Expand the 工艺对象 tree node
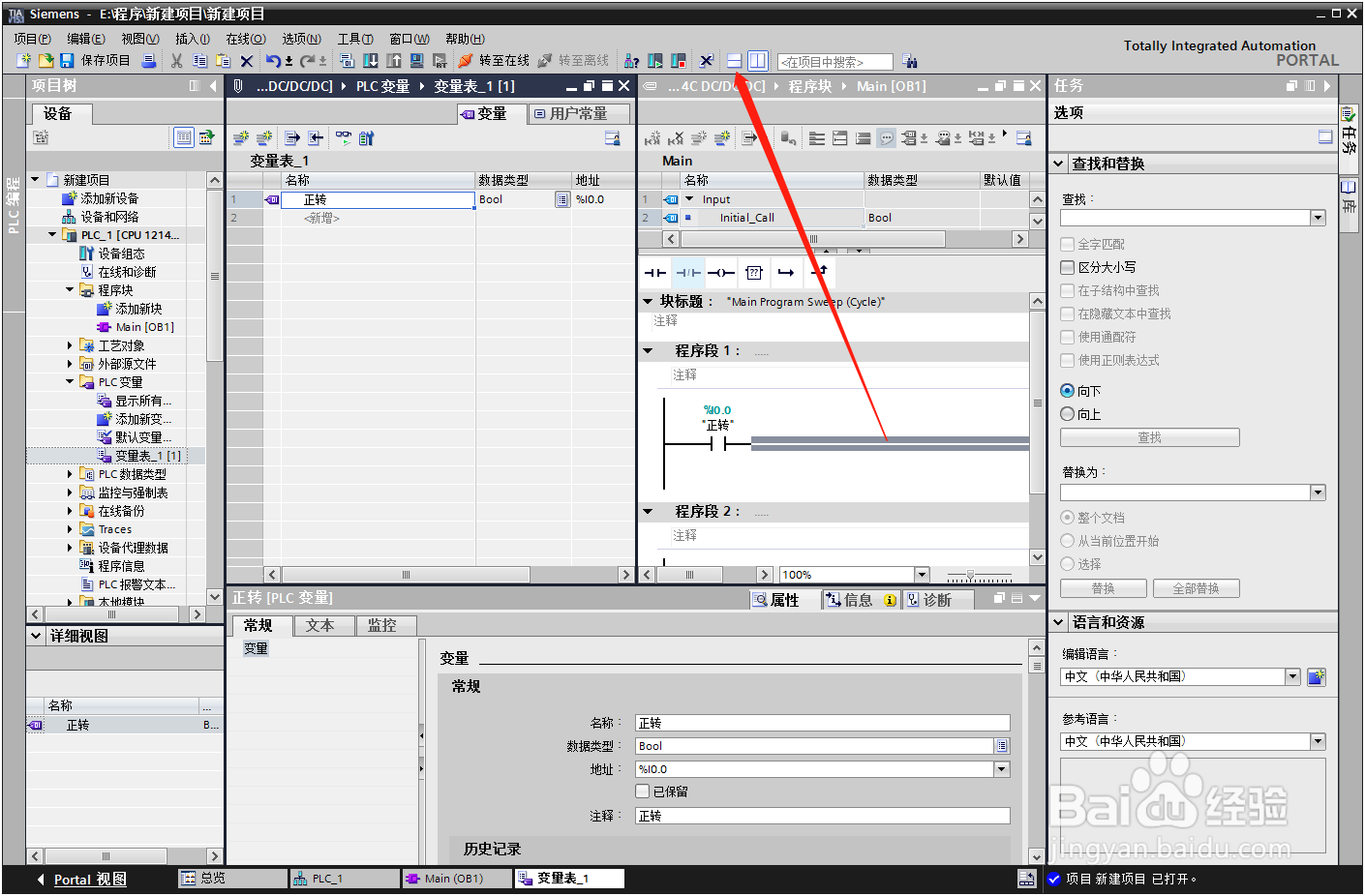 pos(70,345)
